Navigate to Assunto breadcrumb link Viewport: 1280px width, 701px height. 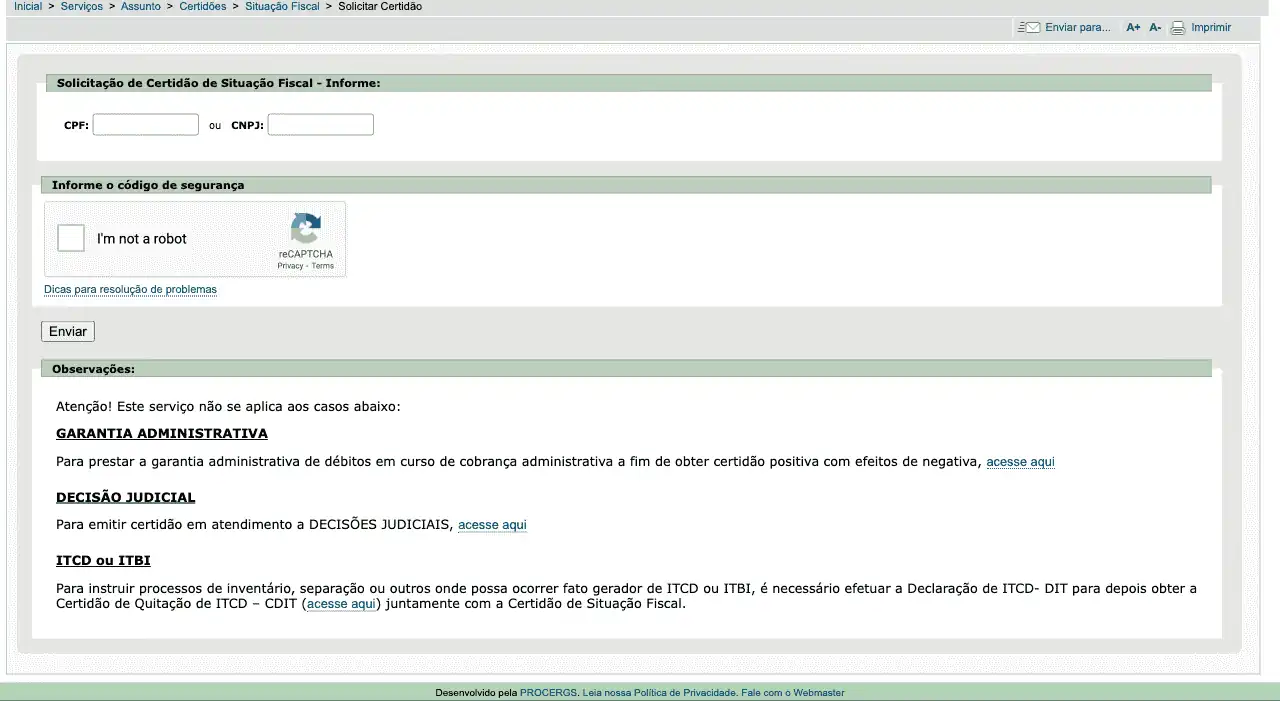tap(141, 6)
